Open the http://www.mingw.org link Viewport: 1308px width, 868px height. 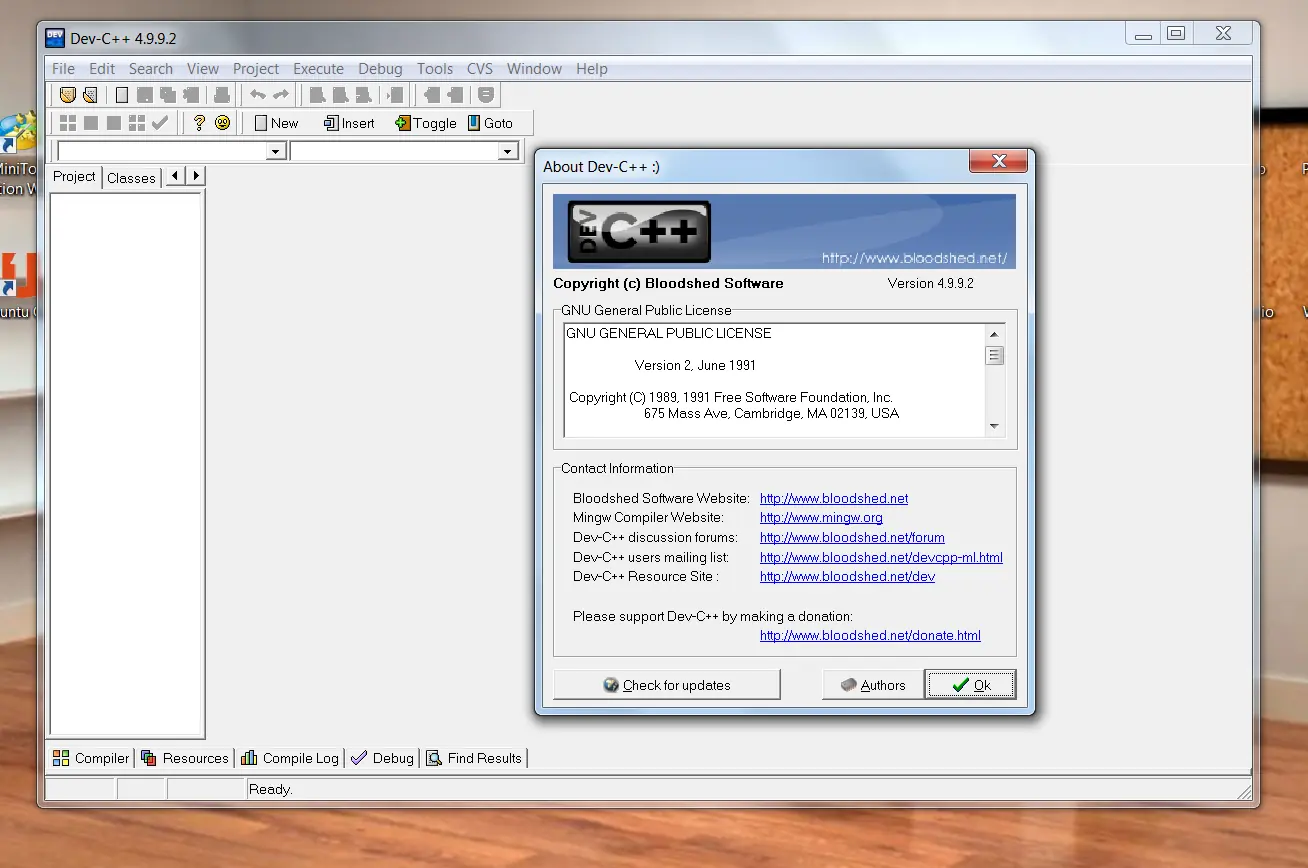pyautogui.click(x=821, y=518)
